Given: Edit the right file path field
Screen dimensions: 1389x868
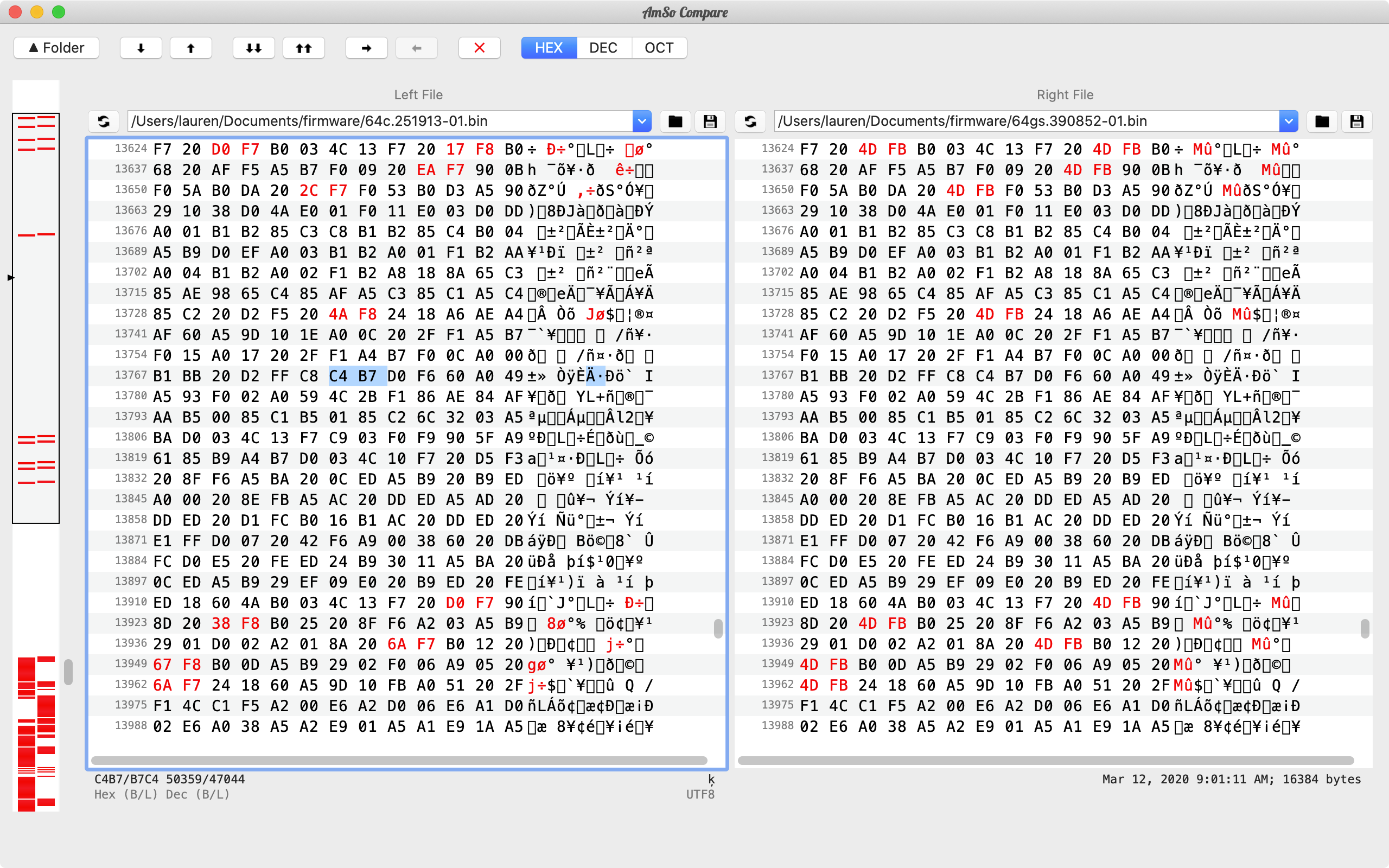Looking at the screenshot, I should (1027, 121).
